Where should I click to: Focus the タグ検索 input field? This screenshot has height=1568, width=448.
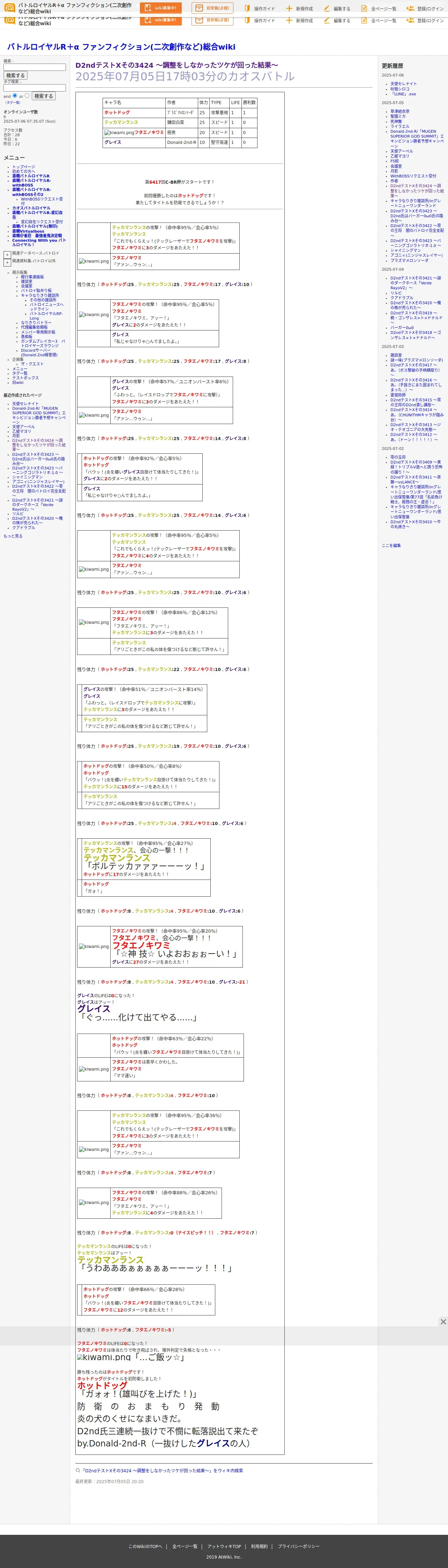[x=35, y=88]
